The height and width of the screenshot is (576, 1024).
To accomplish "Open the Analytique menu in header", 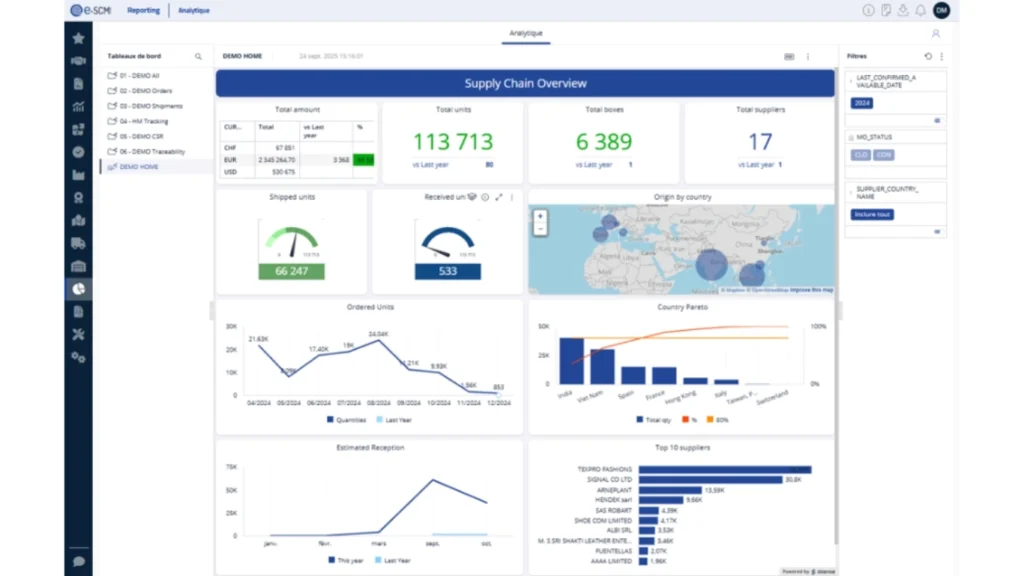I will click(194, 10).
